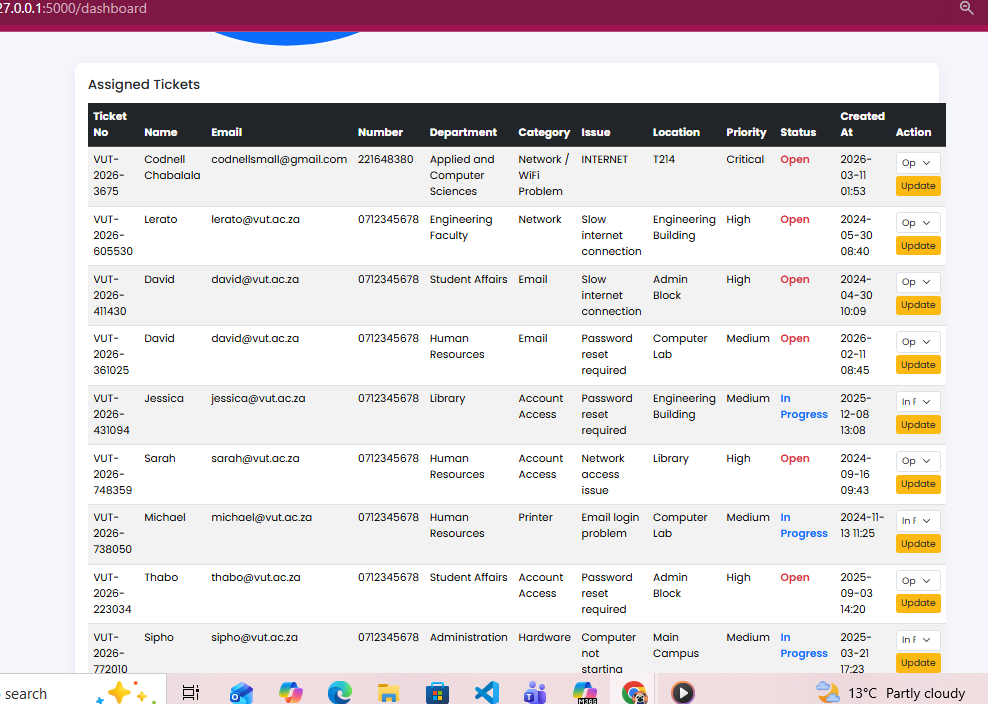Click phone number 221648380
The width and height of the screenshot is (988, 704).
pyautogui.click(x=386, y=159)
